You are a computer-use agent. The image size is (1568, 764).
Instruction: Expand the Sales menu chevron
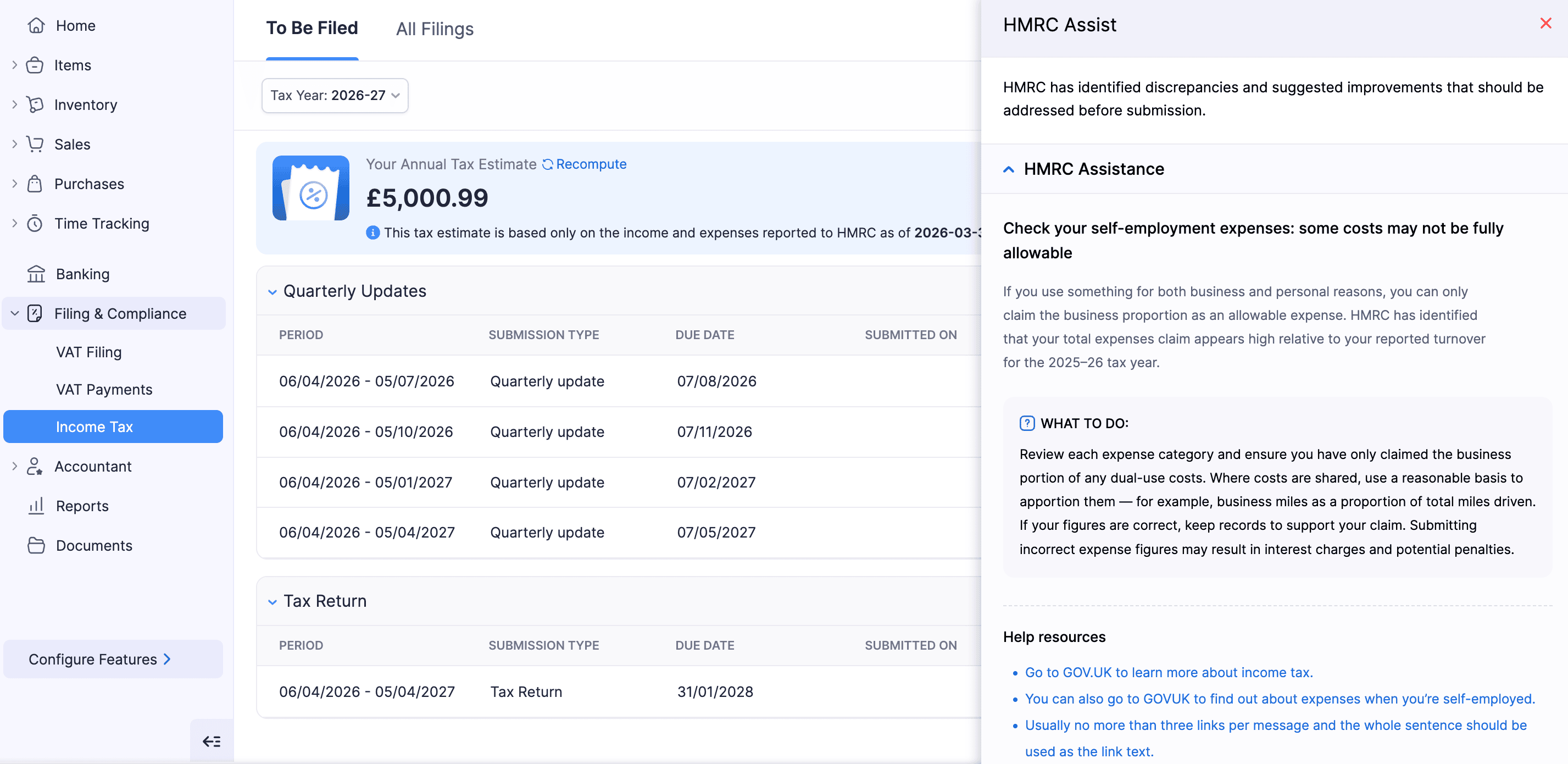15,144
